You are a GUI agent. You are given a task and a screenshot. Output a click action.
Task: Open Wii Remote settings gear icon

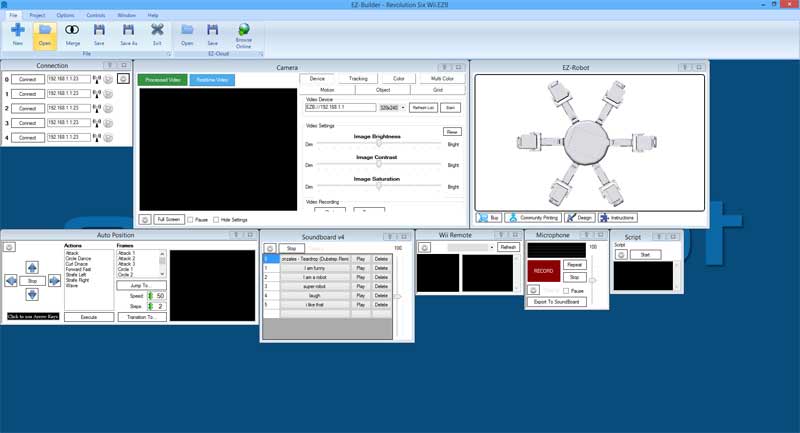424,247
